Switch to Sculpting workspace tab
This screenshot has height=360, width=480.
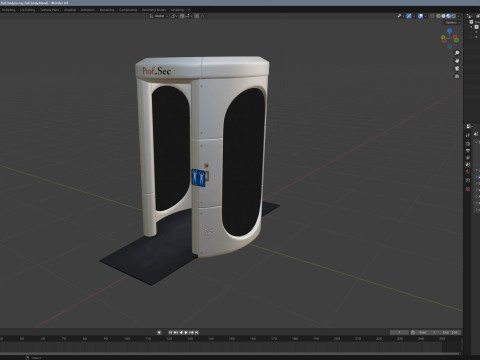(x=8, y=10)
